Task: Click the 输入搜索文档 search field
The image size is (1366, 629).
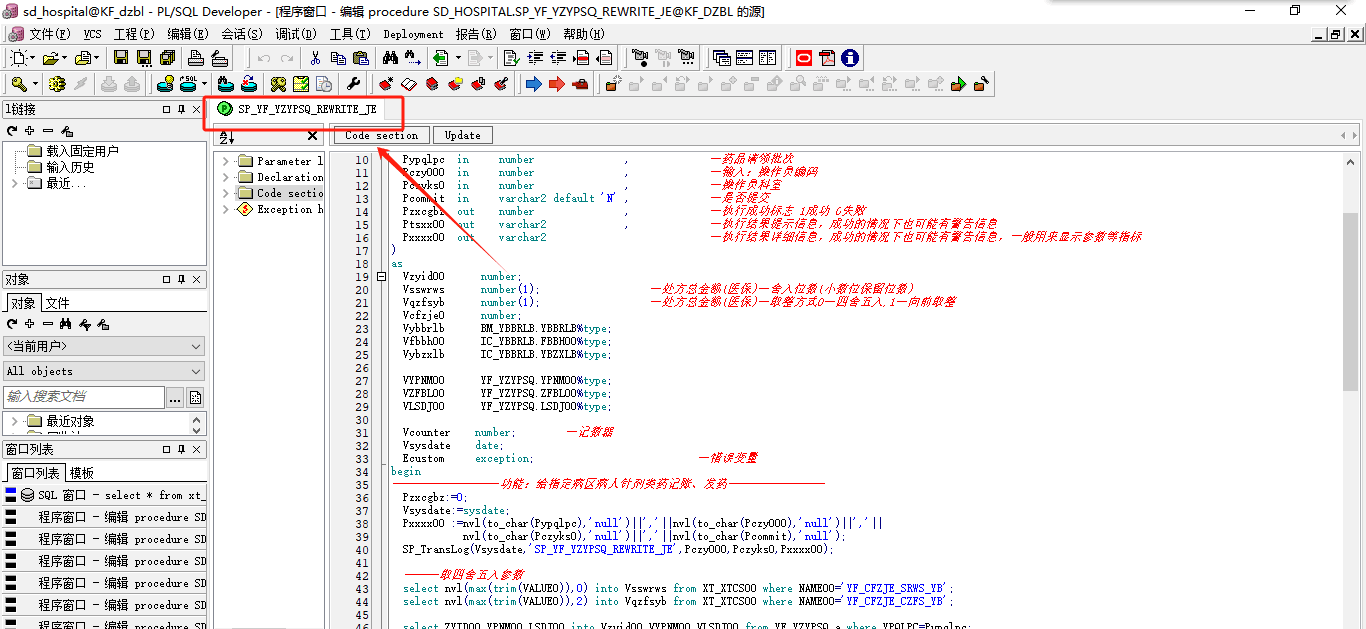Action: click(x=84, y=398)
